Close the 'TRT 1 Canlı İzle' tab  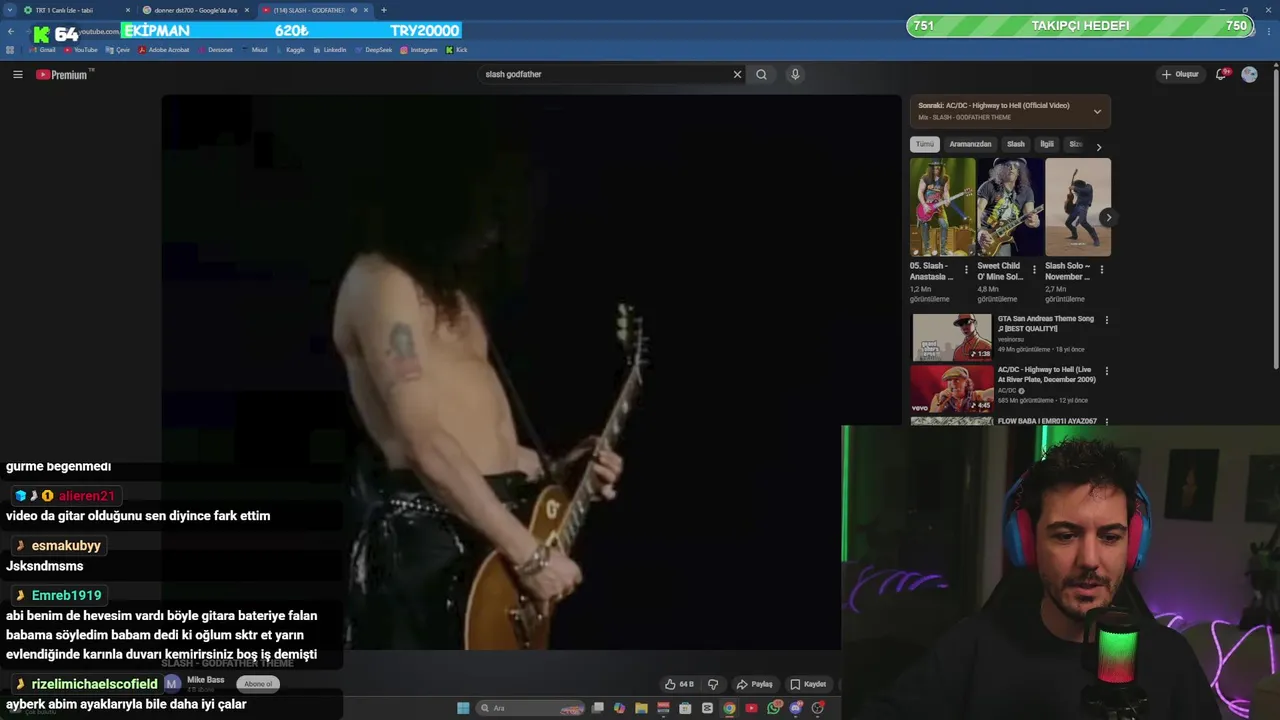click(x=127, y=10)
